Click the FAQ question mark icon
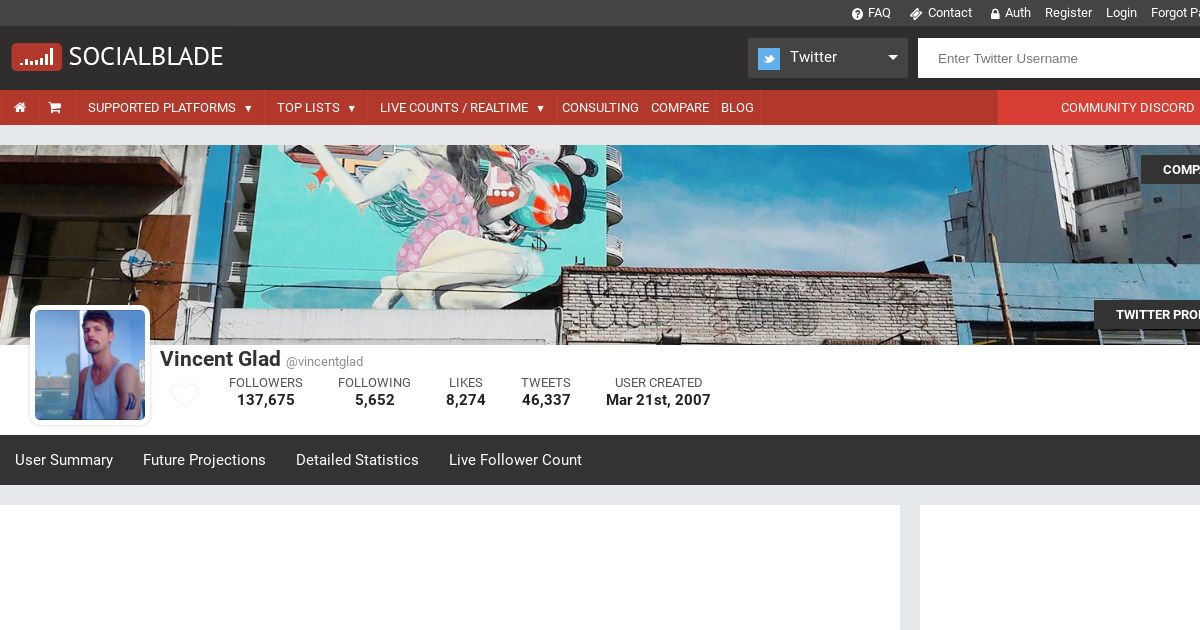The height and width of the screenshot is (630, 1200). 857,14
